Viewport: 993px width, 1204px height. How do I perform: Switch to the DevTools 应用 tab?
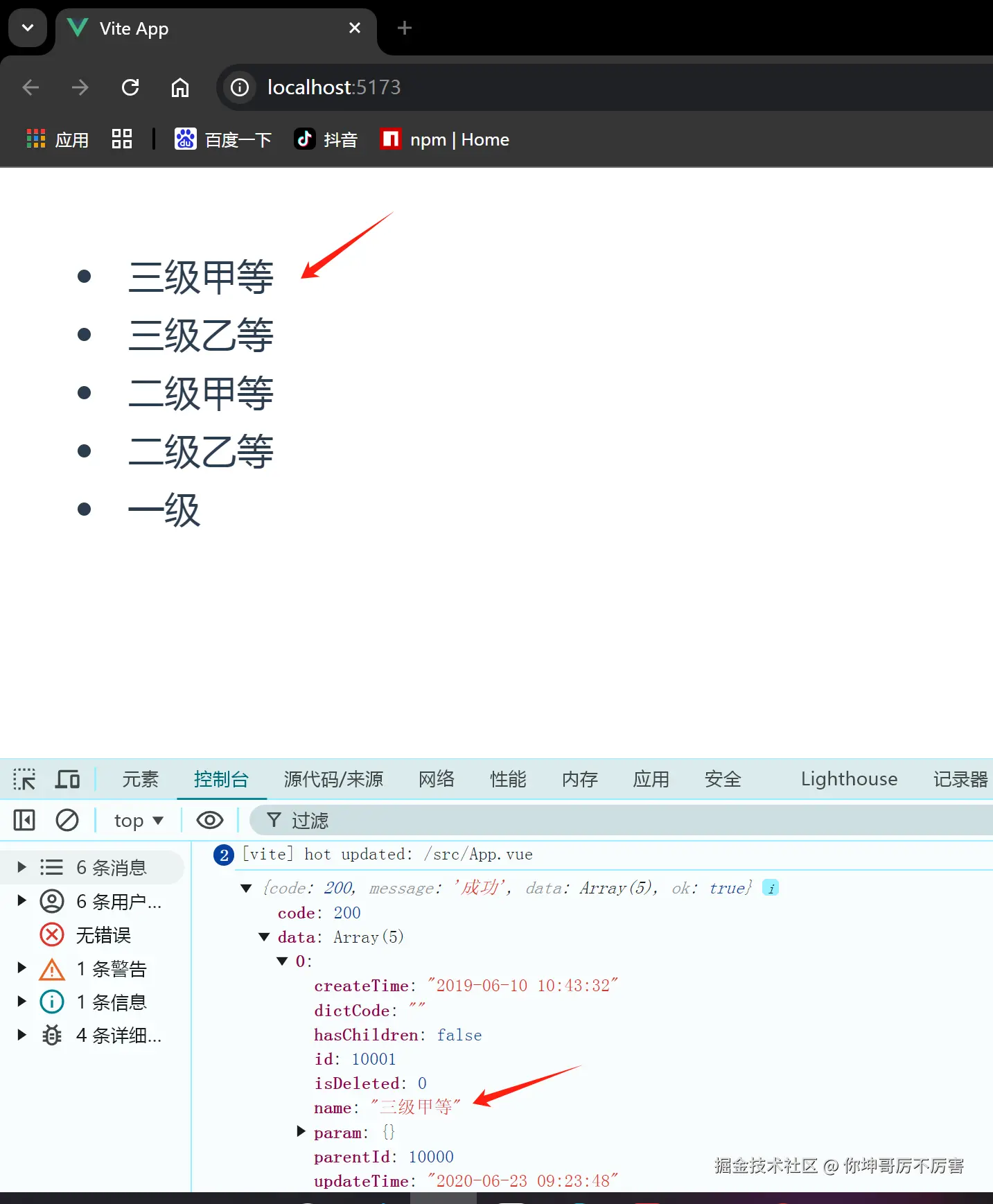pyautogui.click(x=651, y=779)
